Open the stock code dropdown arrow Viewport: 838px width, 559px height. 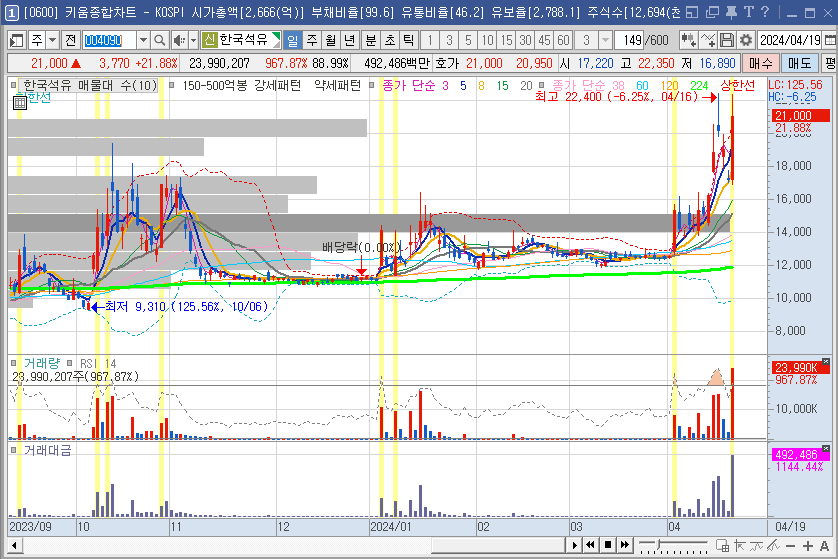pos(143,40)
